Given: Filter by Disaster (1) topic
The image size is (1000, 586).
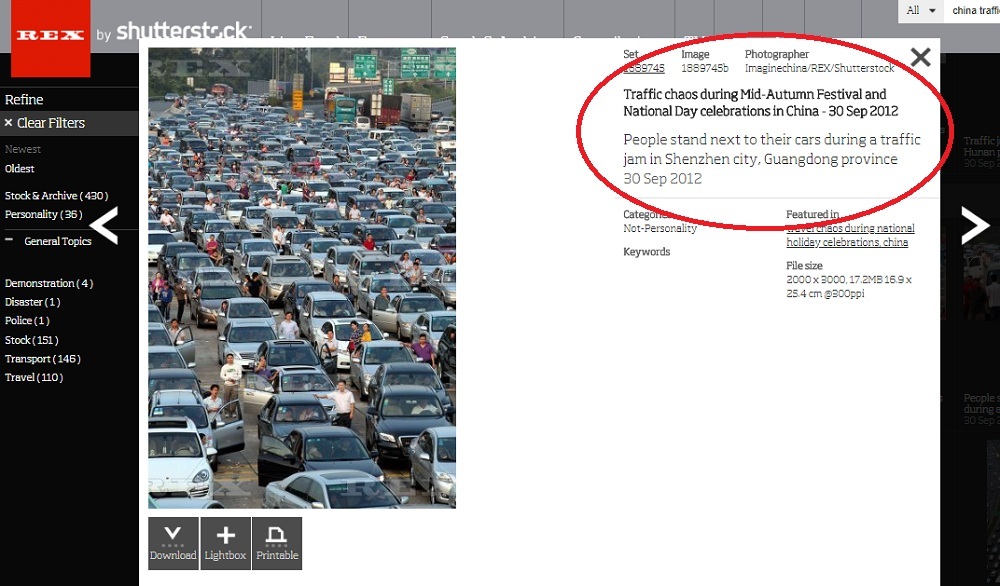Looking at the screenshot, I should coord(33,302).
